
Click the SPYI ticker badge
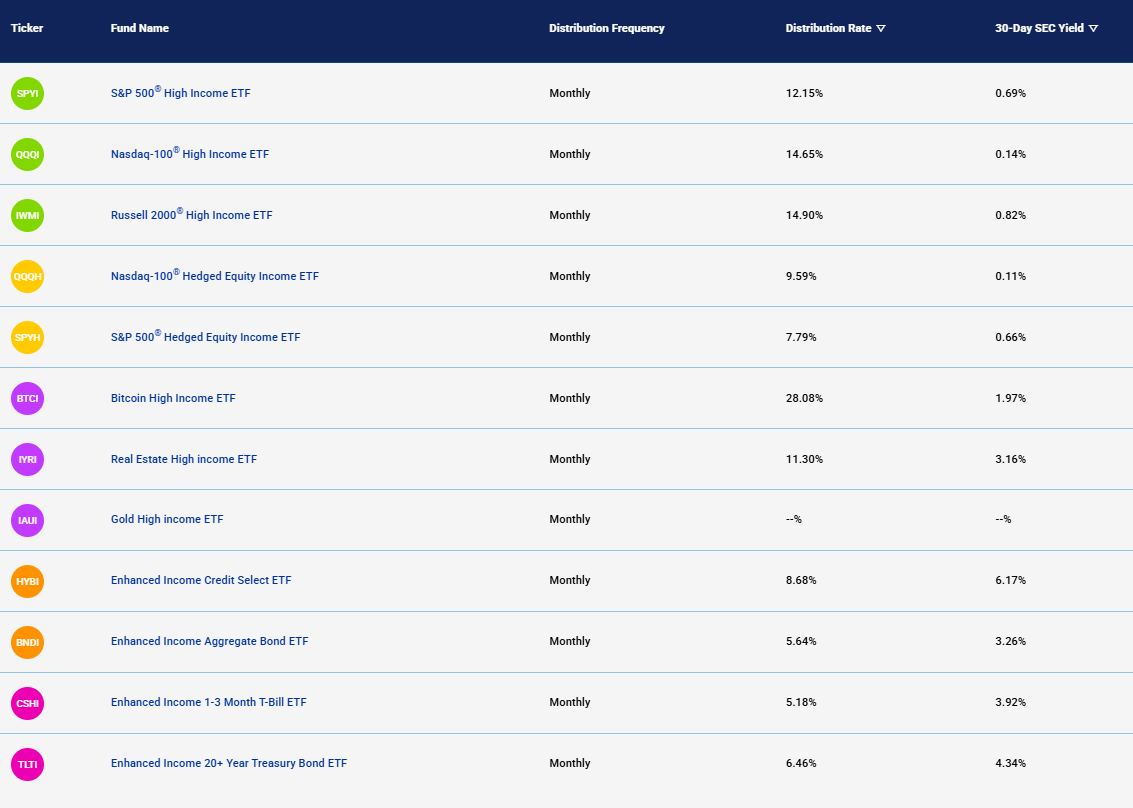(x=27, y=94)
